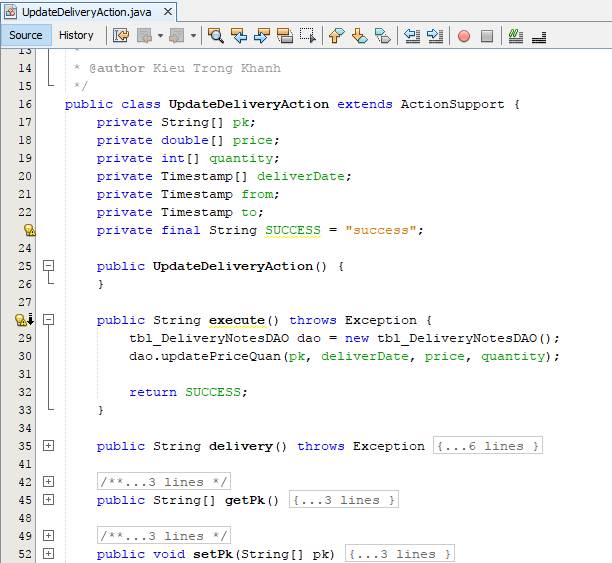Switch to the Source view tab
612x563 pixels.
[26, 35]
